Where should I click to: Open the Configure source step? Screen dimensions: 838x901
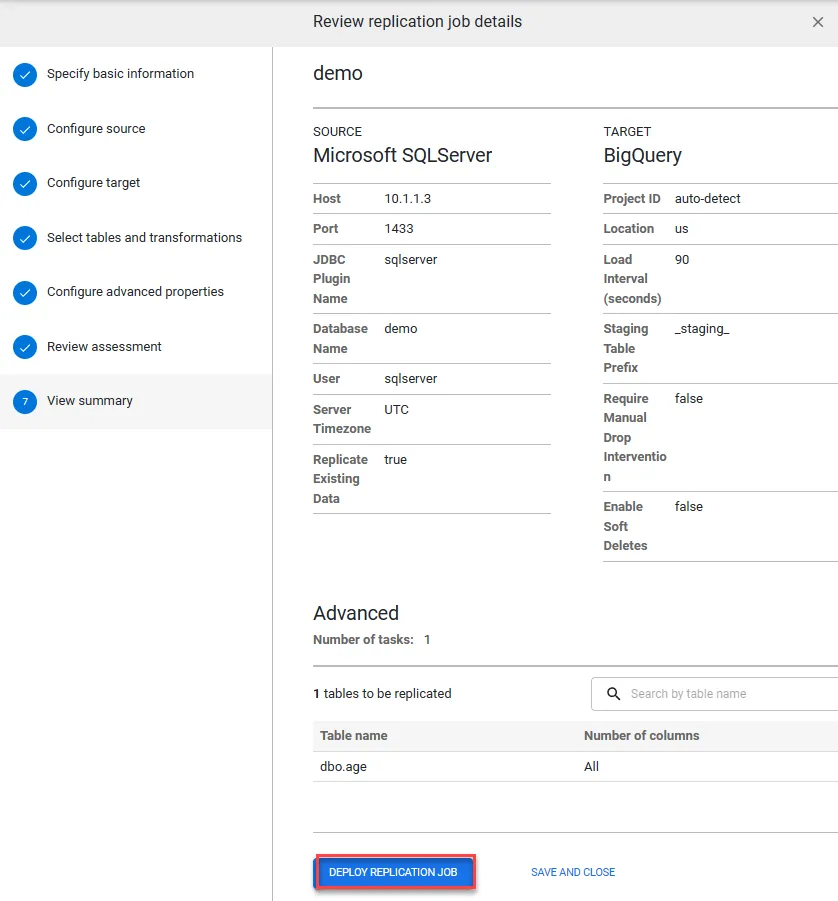click(x=96, y=129)
